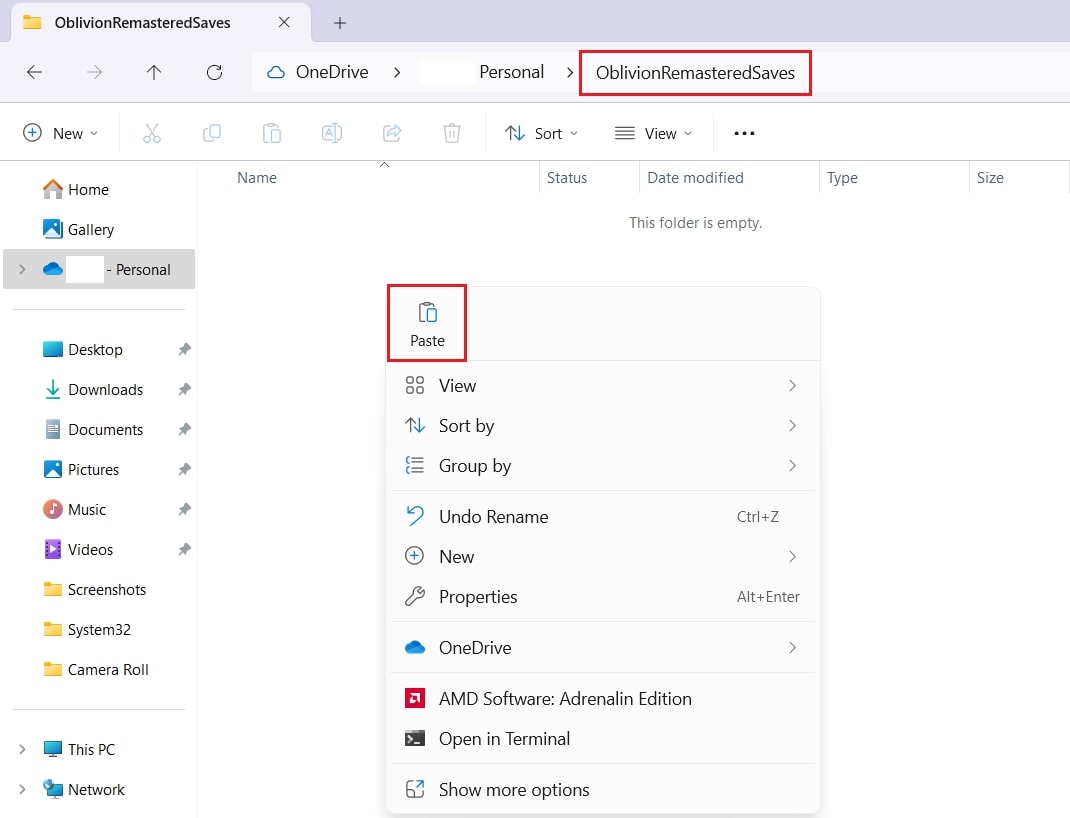Open the View submenu in context menu

click(x=602, y=385)
